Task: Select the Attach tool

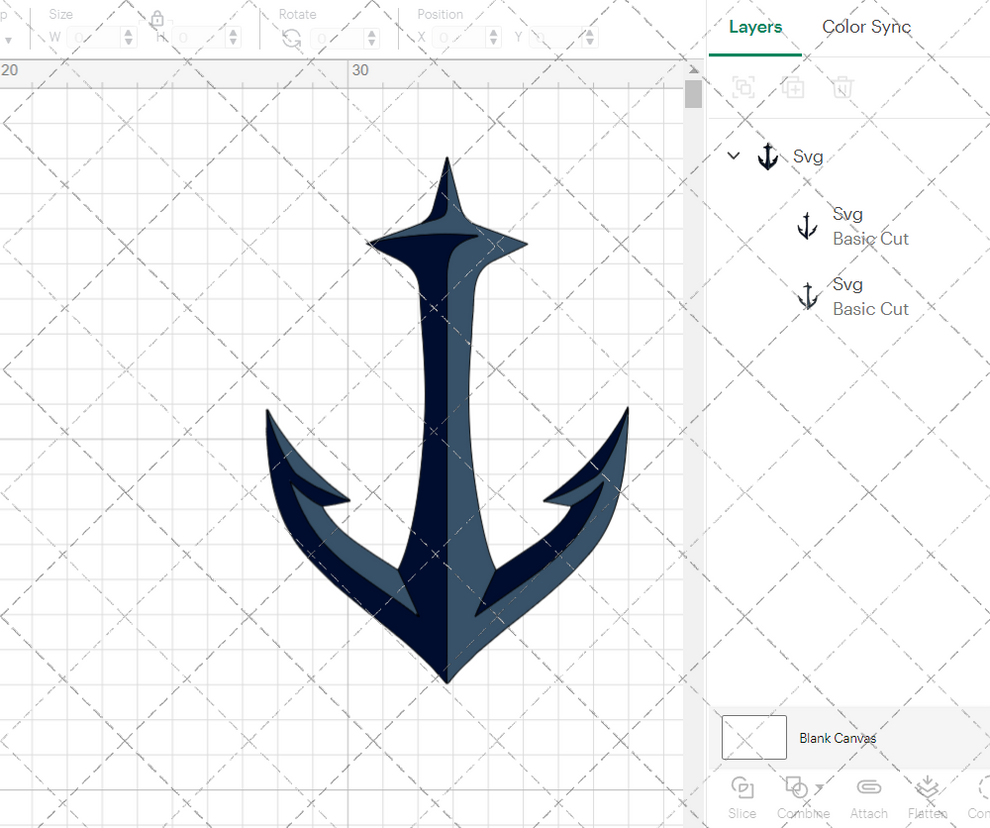Action: (x=868, y=795)
